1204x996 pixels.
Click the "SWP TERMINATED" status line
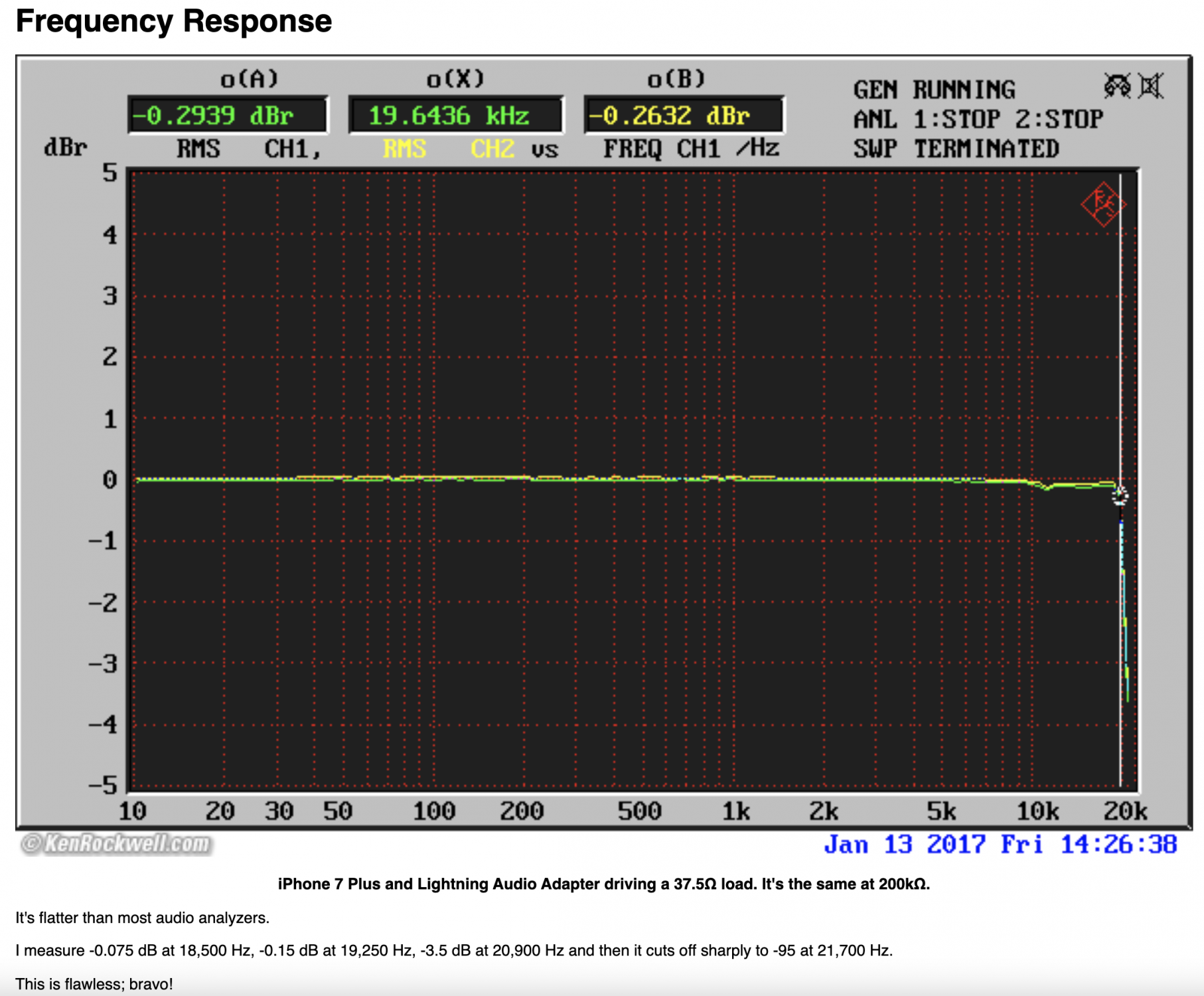(956, 149)
